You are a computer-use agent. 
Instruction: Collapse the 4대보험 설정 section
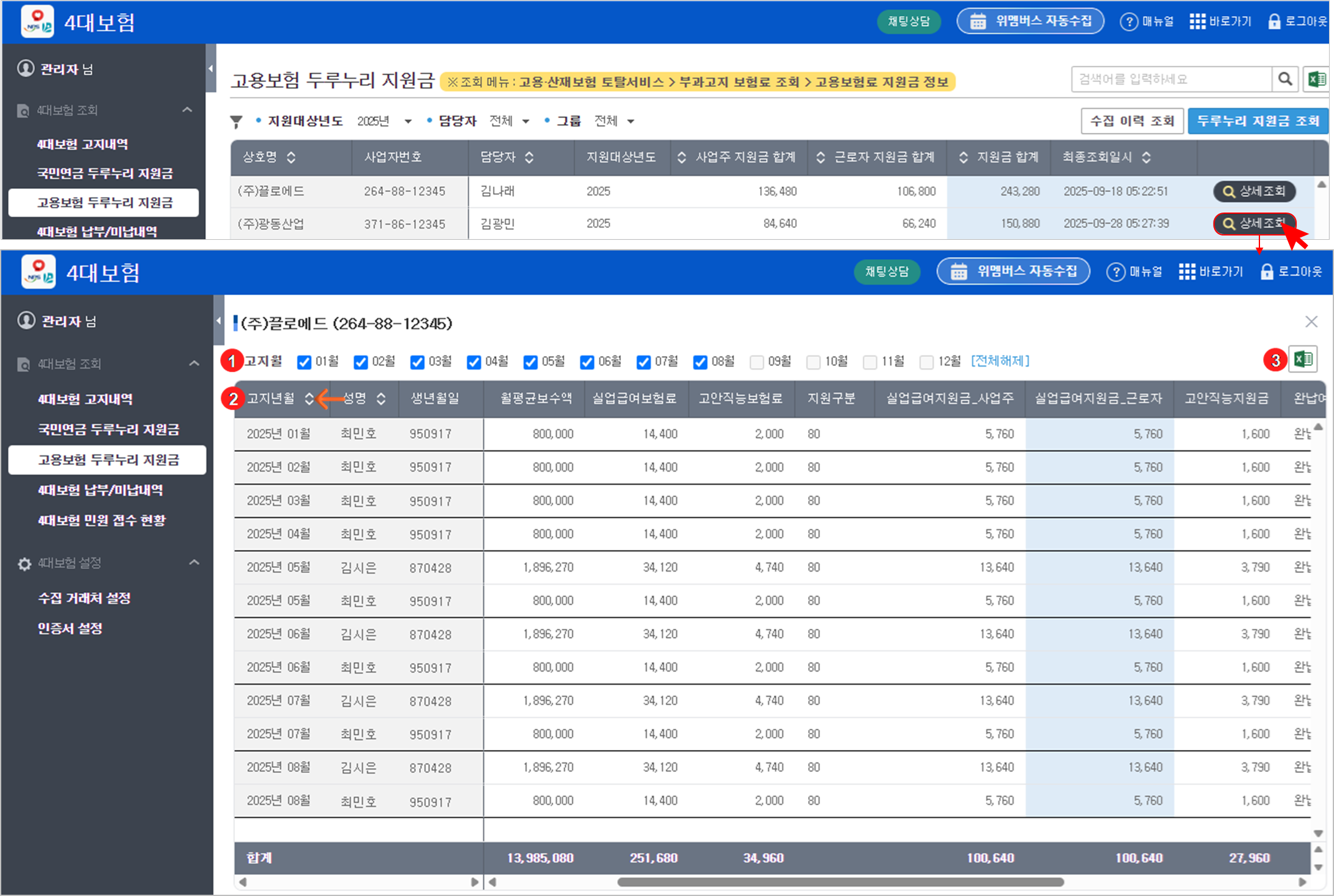pyautogui.click(x=194, y=562)
